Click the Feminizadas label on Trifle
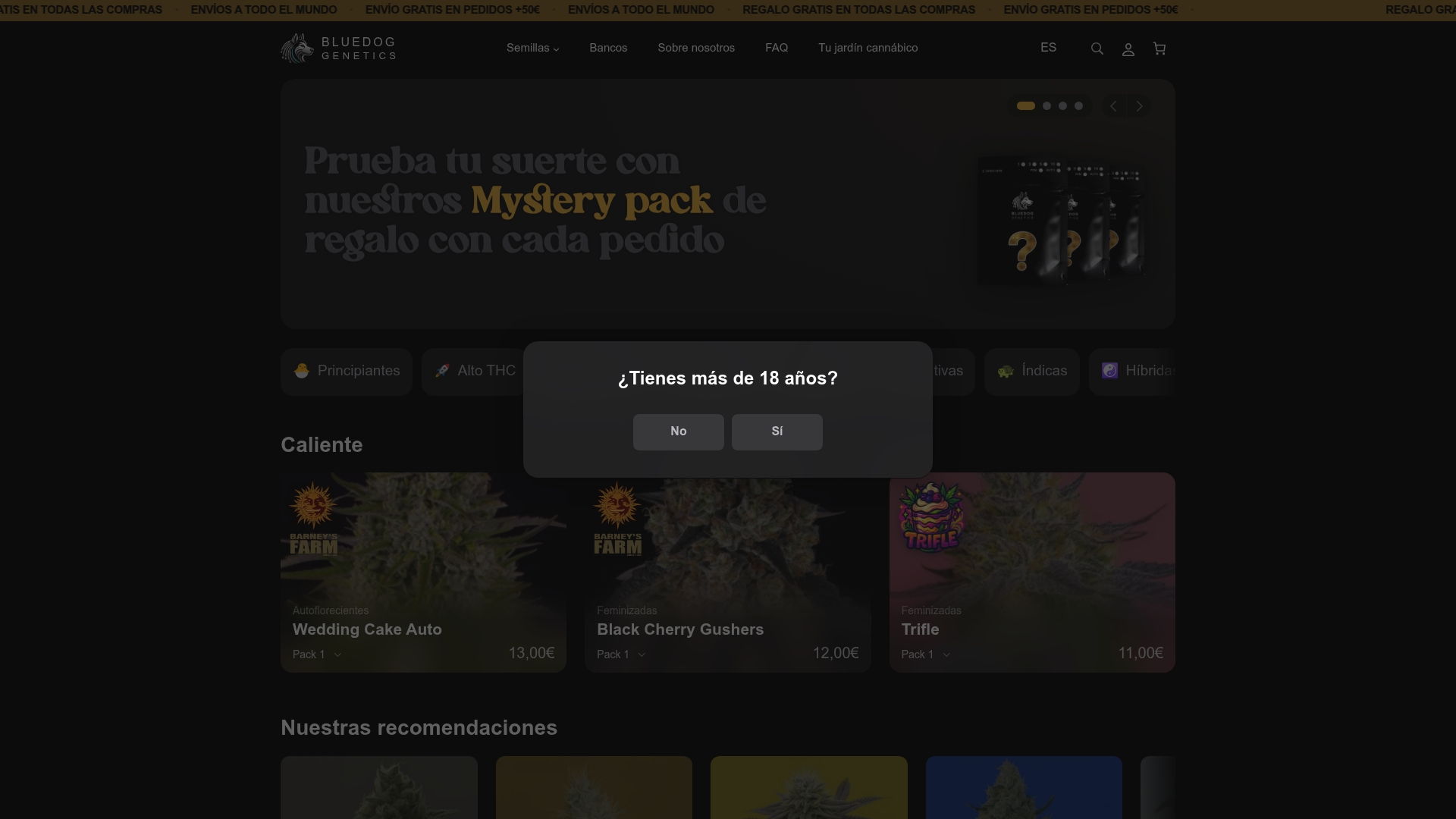This screenshot has width=1456, height=819. [x=931, y=611]
